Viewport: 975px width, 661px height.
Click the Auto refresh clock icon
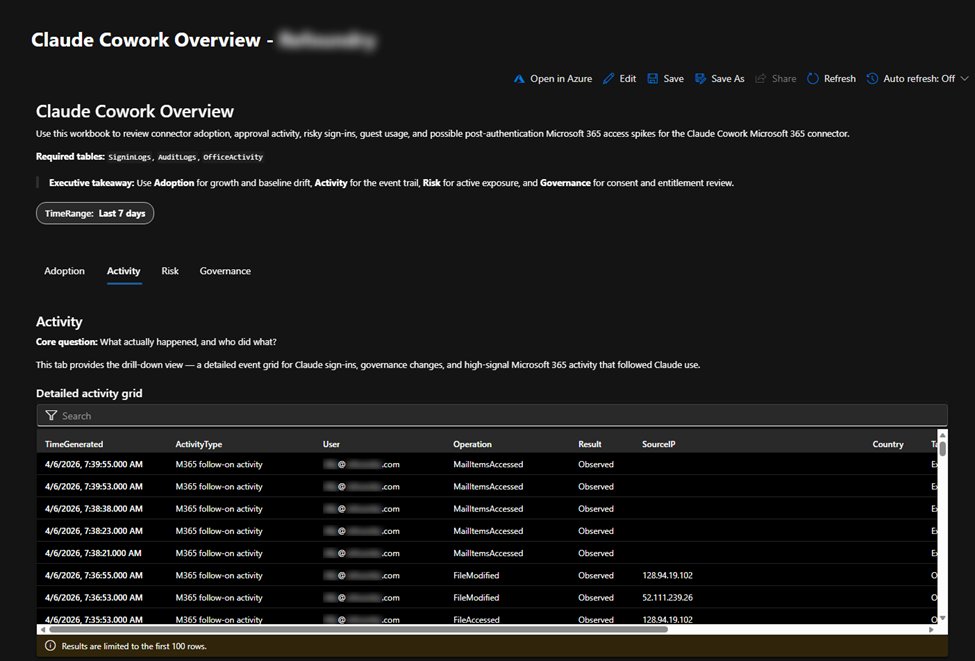pos(872,79)
